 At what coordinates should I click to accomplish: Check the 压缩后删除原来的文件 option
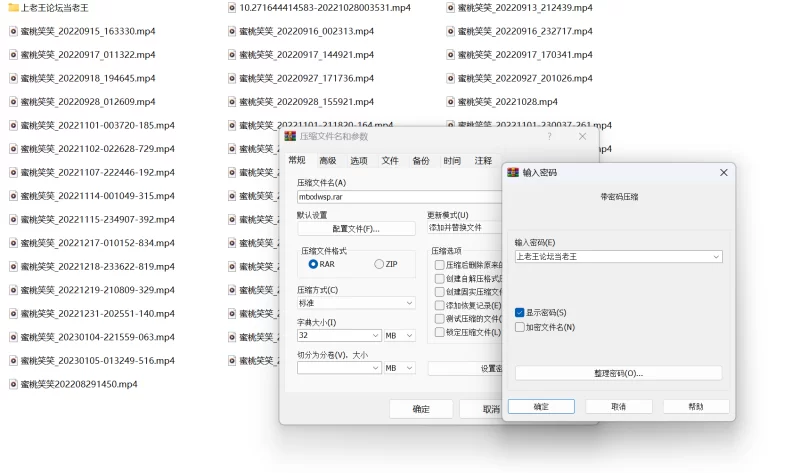point(439,265)
